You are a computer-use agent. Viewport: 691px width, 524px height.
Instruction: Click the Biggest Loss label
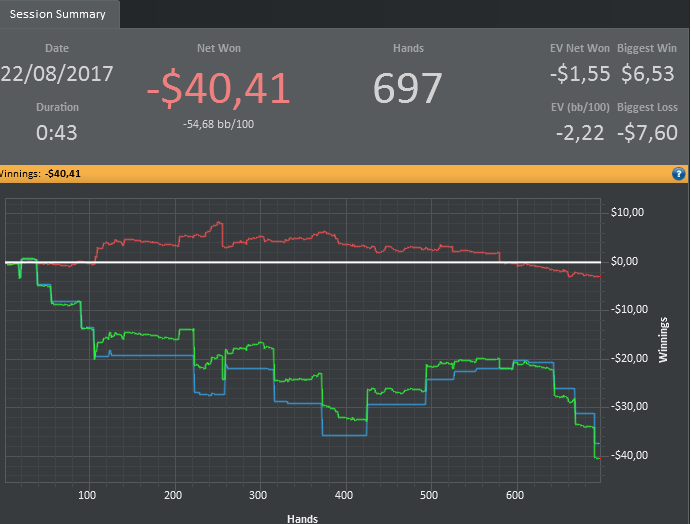click(647, 107)
